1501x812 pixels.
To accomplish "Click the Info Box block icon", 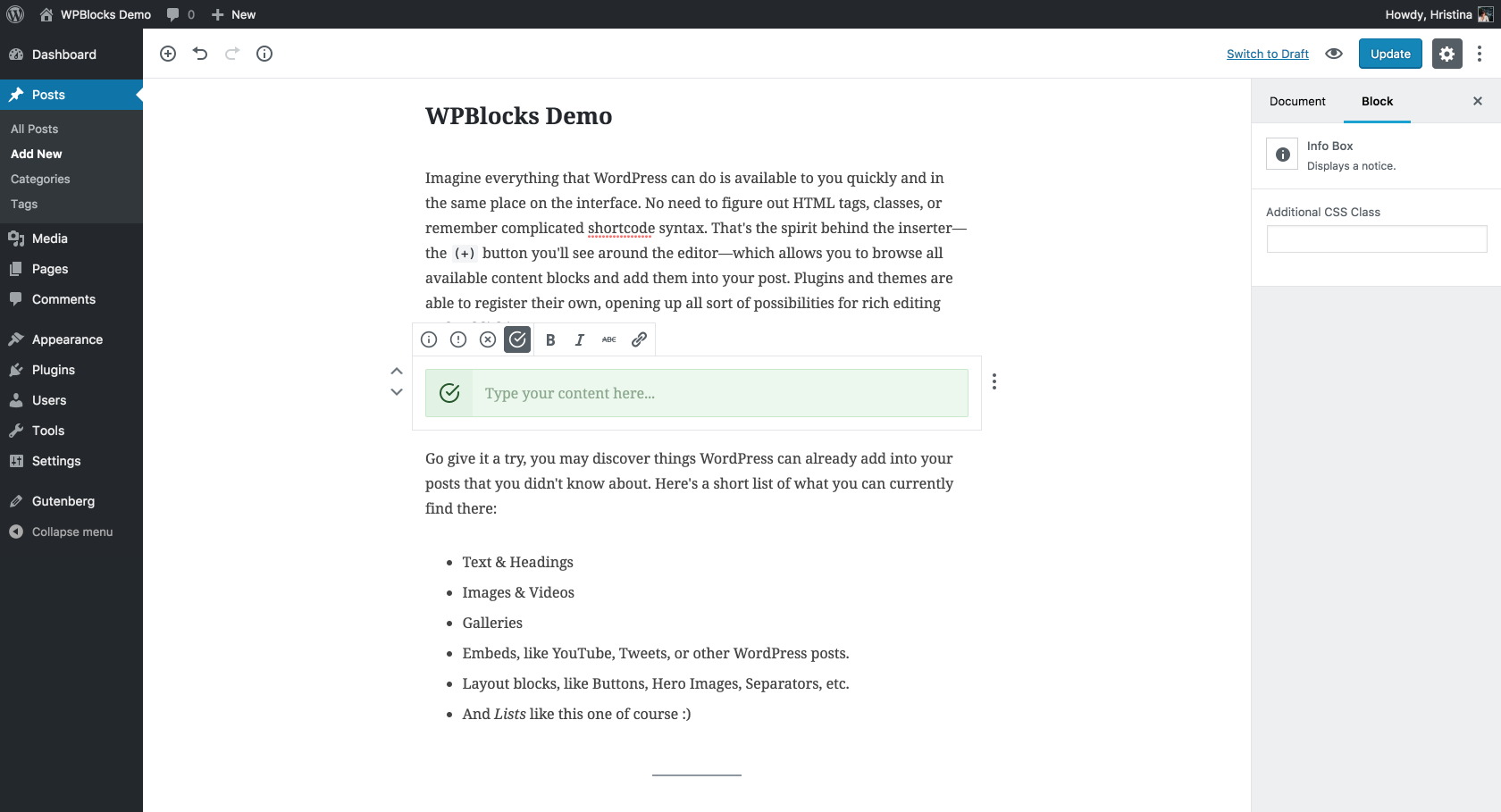I will coord(1282,154).
